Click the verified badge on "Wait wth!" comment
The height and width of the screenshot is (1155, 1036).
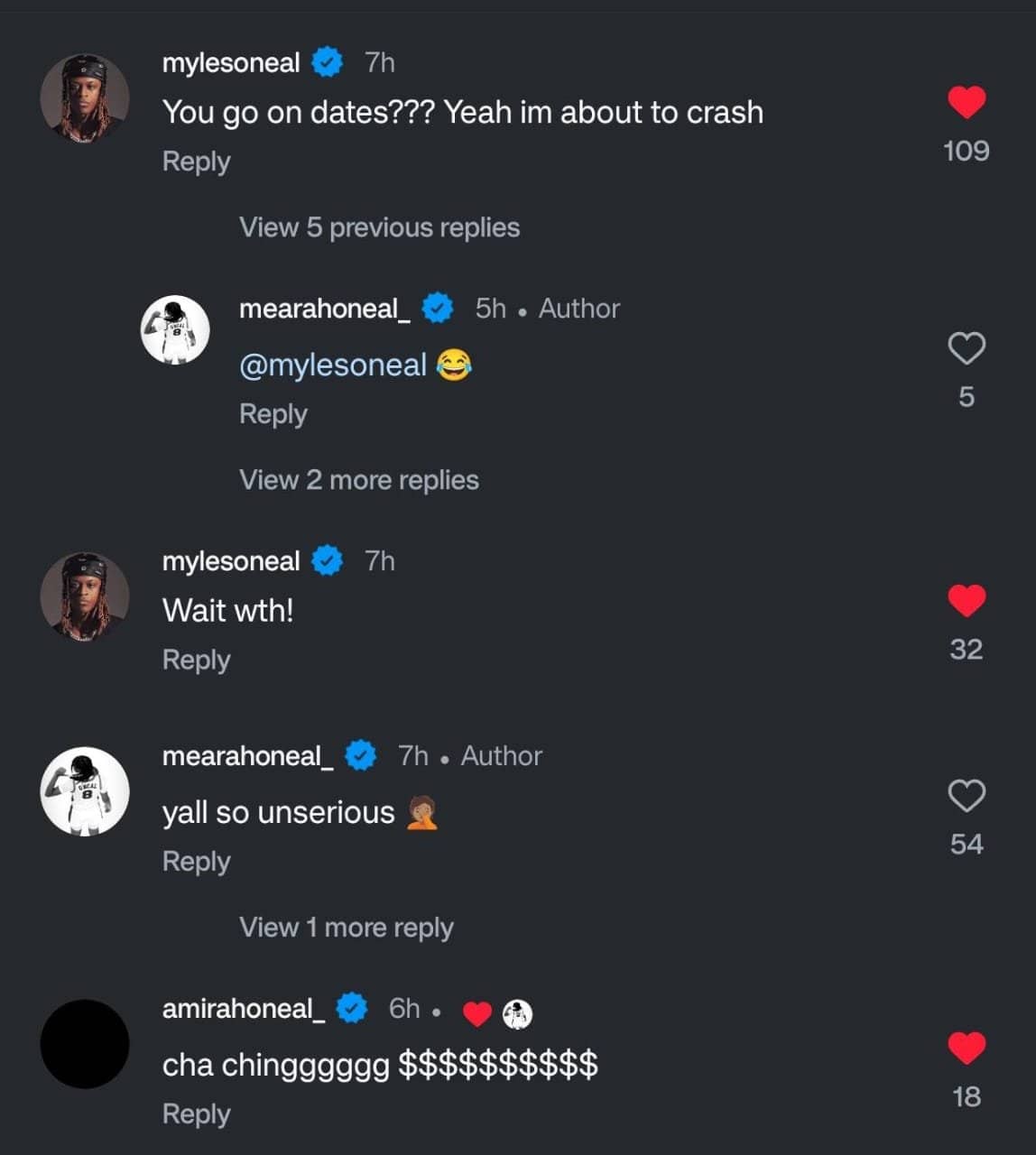pyautogui.click(x=327, y=560)
